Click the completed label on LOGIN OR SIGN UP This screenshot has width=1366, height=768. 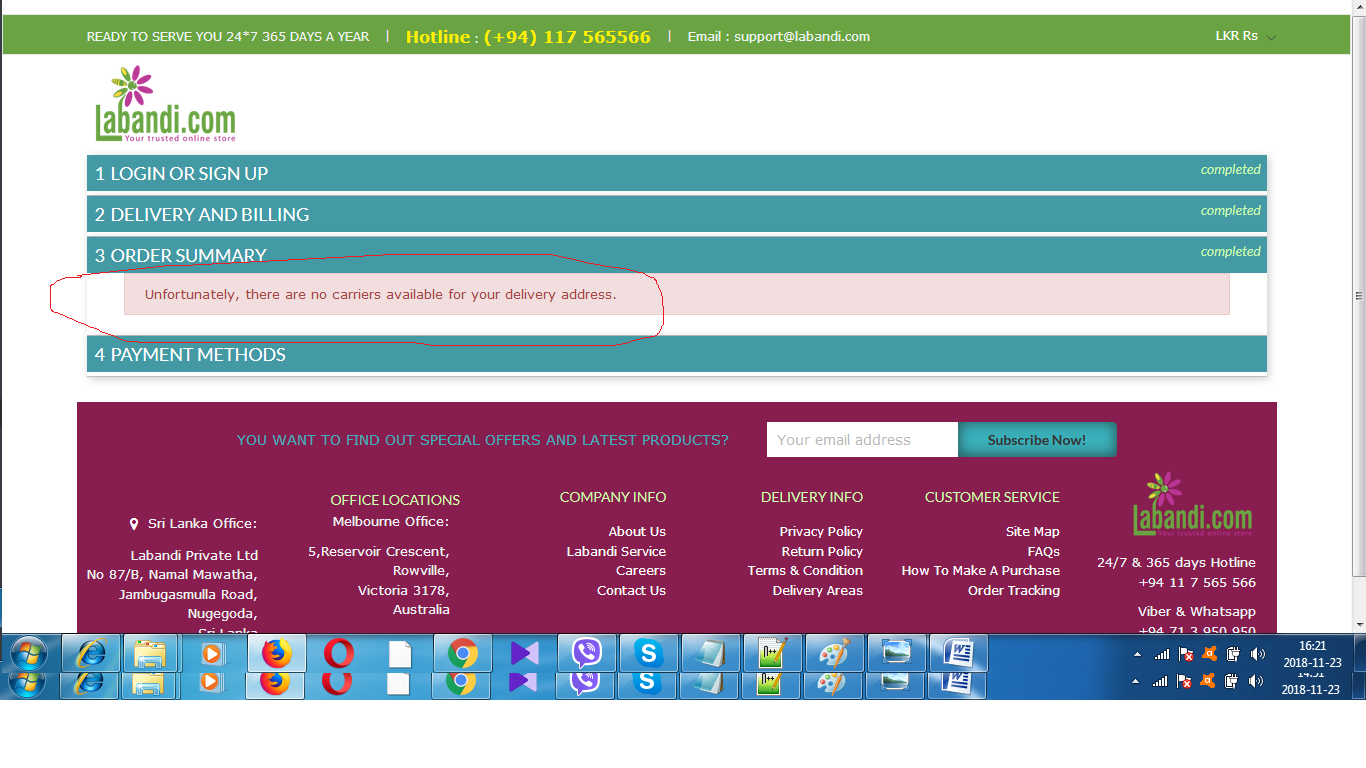click(x=1231, y=169)
